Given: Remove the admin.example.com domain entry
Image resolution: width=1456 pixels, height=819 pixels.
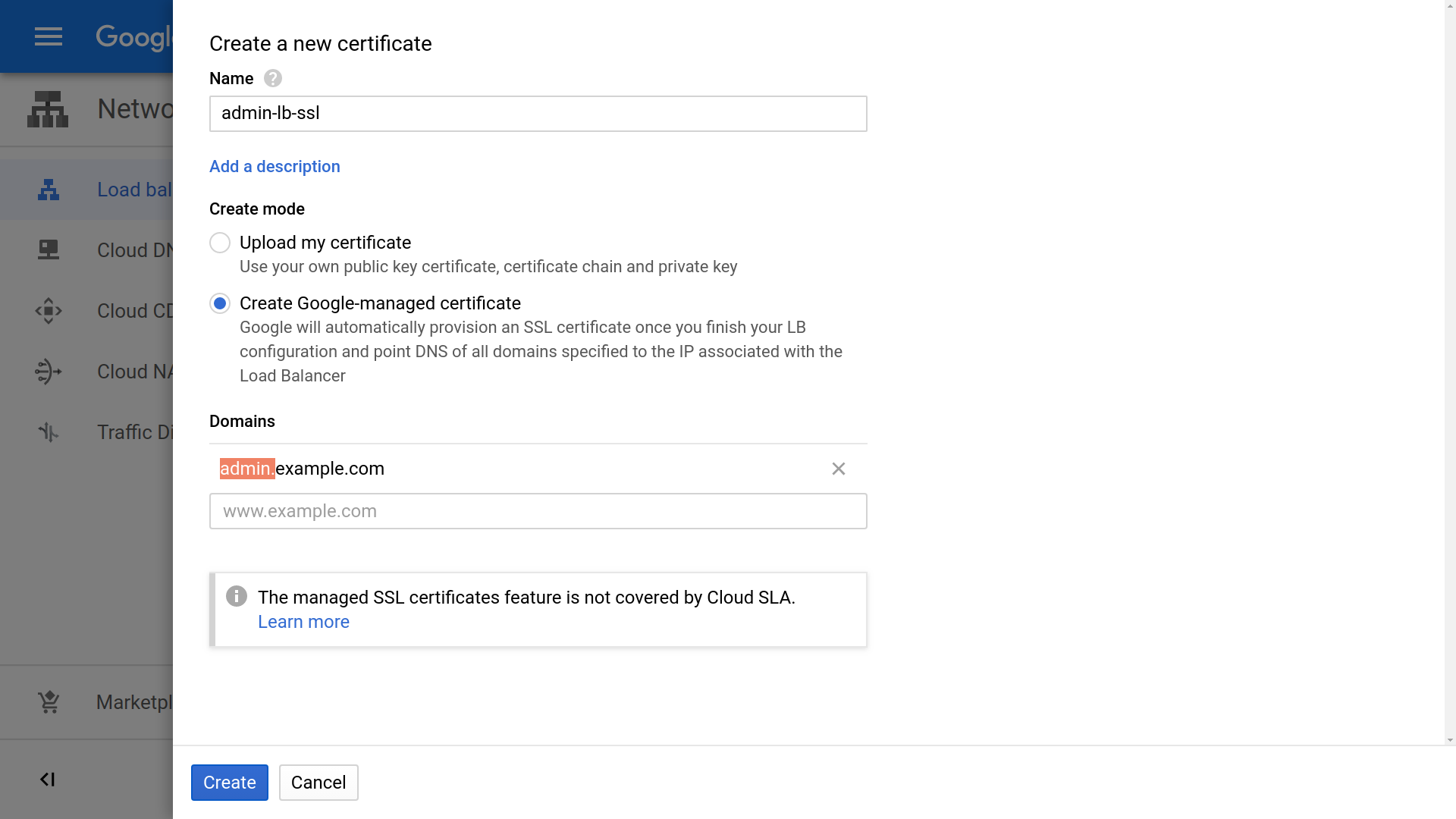Looking at the screenshot, I should (x=838, y=469).
